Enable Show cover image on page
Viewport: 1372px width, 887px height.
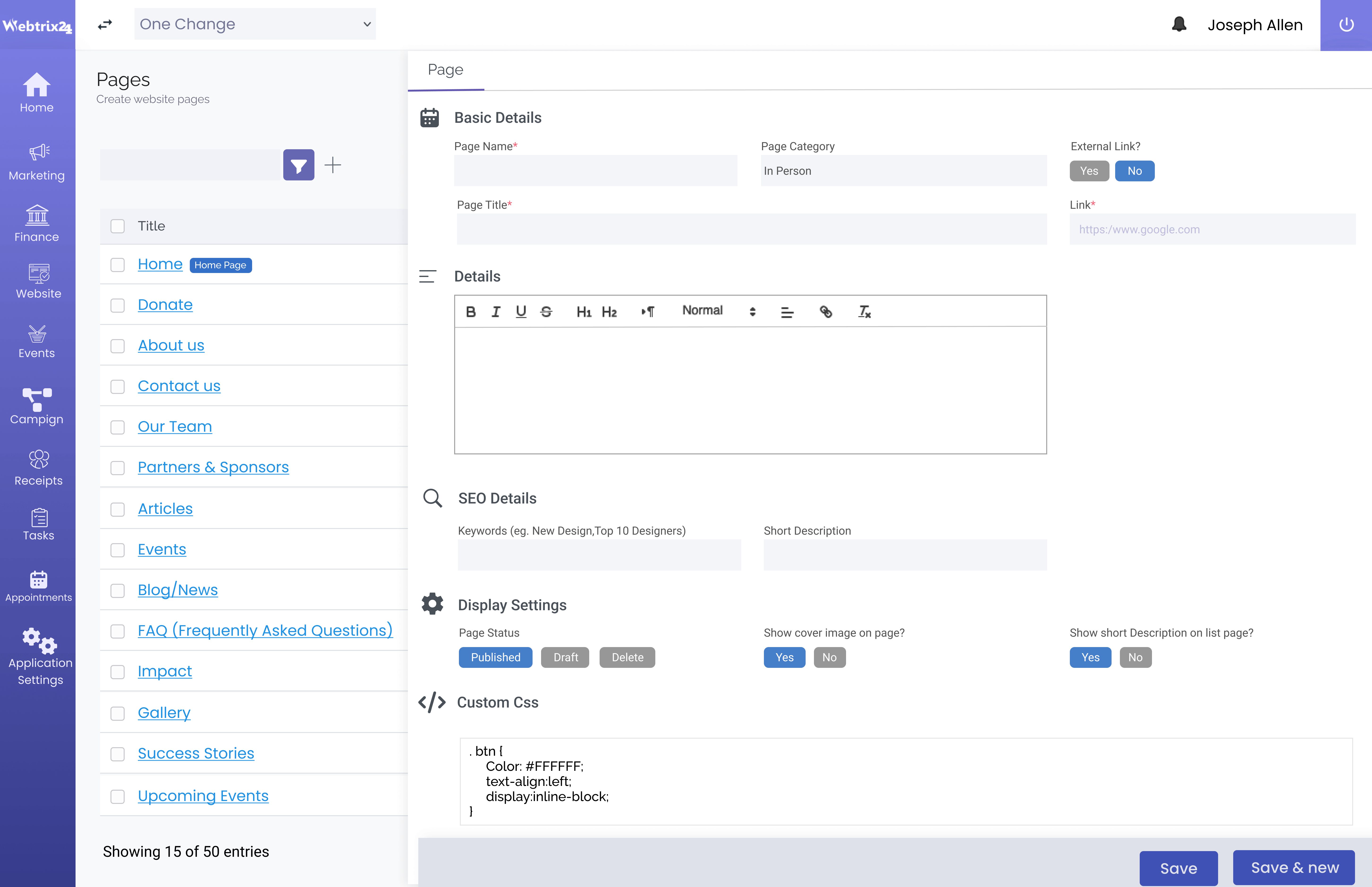pos(784,657)
